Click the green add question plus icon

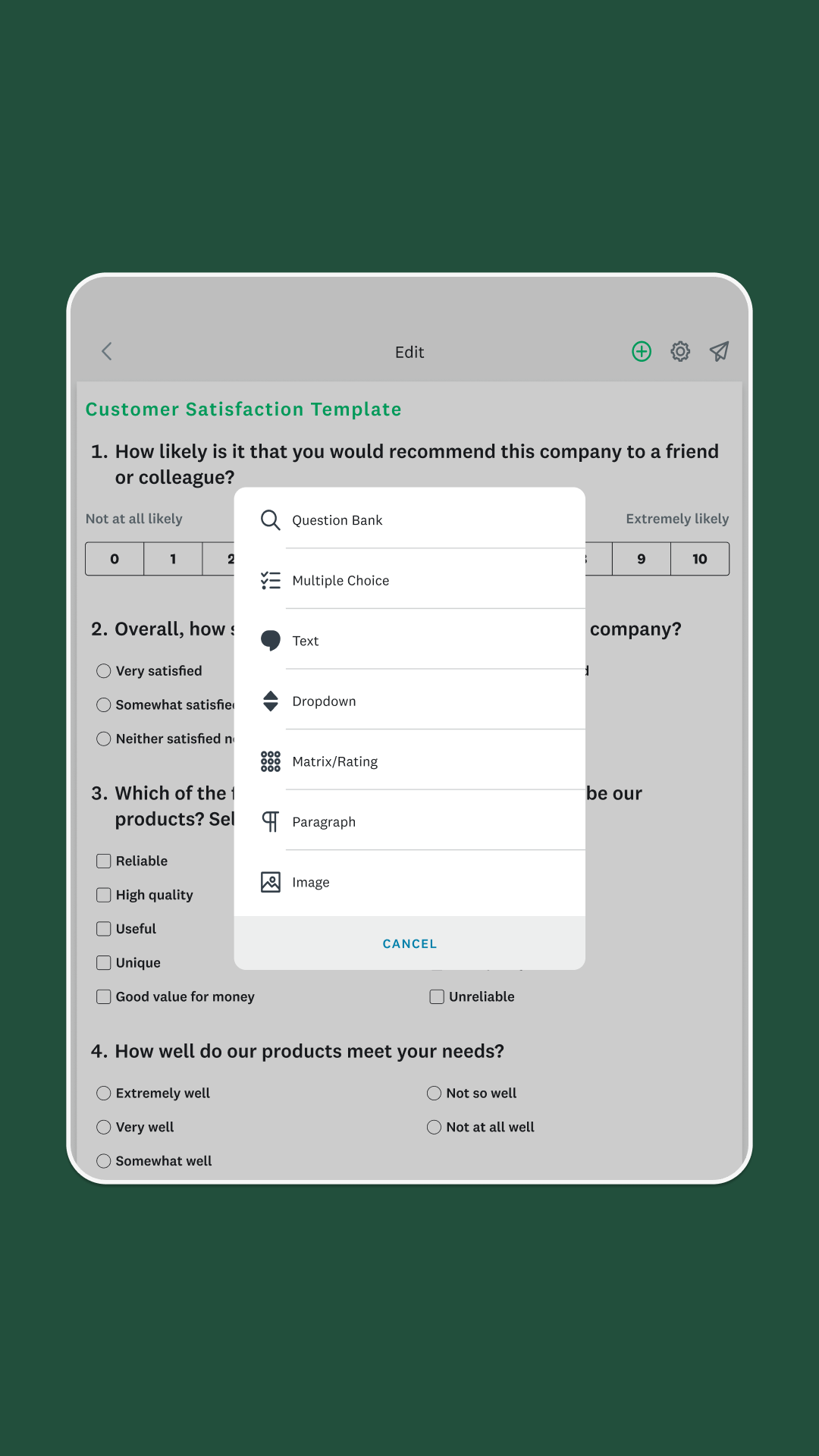[642, 351]
